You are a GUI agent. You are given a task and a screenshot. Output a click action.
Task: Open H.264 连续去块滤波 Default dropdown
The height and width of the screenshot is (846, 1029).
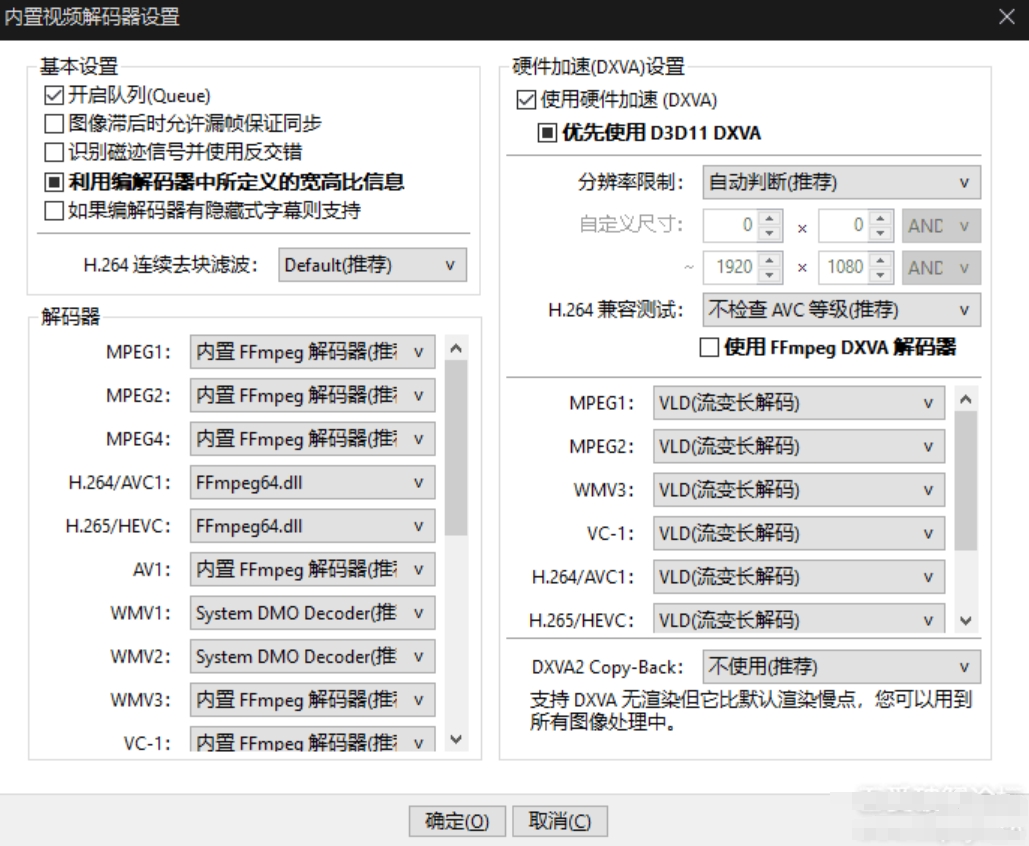coord(372,265)
